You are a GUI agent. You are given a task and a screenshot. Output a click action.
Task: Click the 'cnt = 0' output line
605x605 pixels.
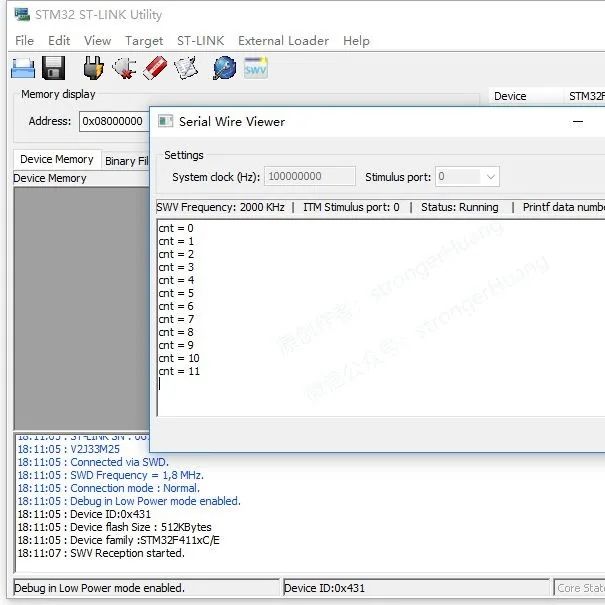click(x=176, y=228)
